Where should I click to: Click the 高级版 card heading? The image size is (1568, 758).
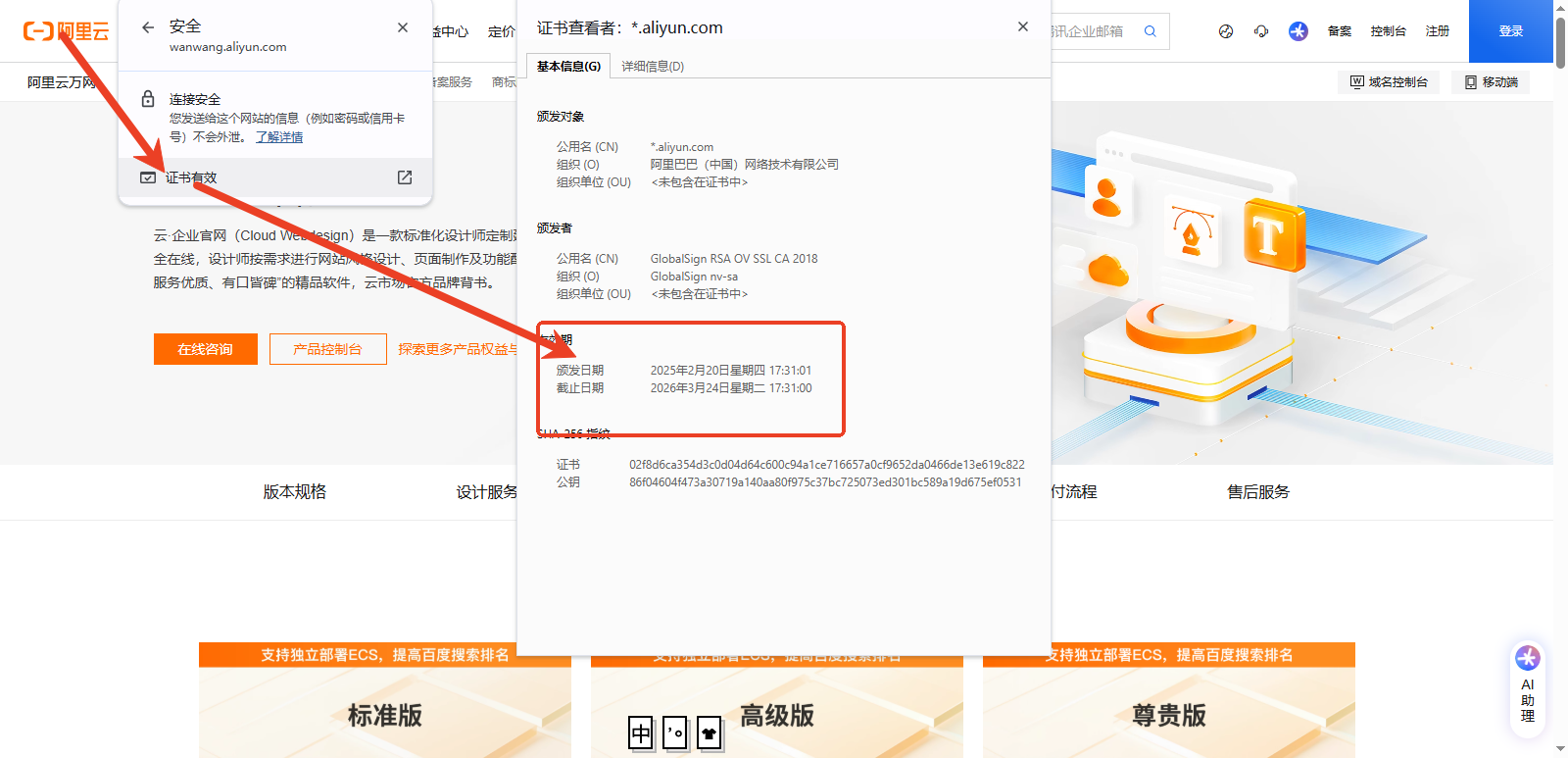click(777, 716)
